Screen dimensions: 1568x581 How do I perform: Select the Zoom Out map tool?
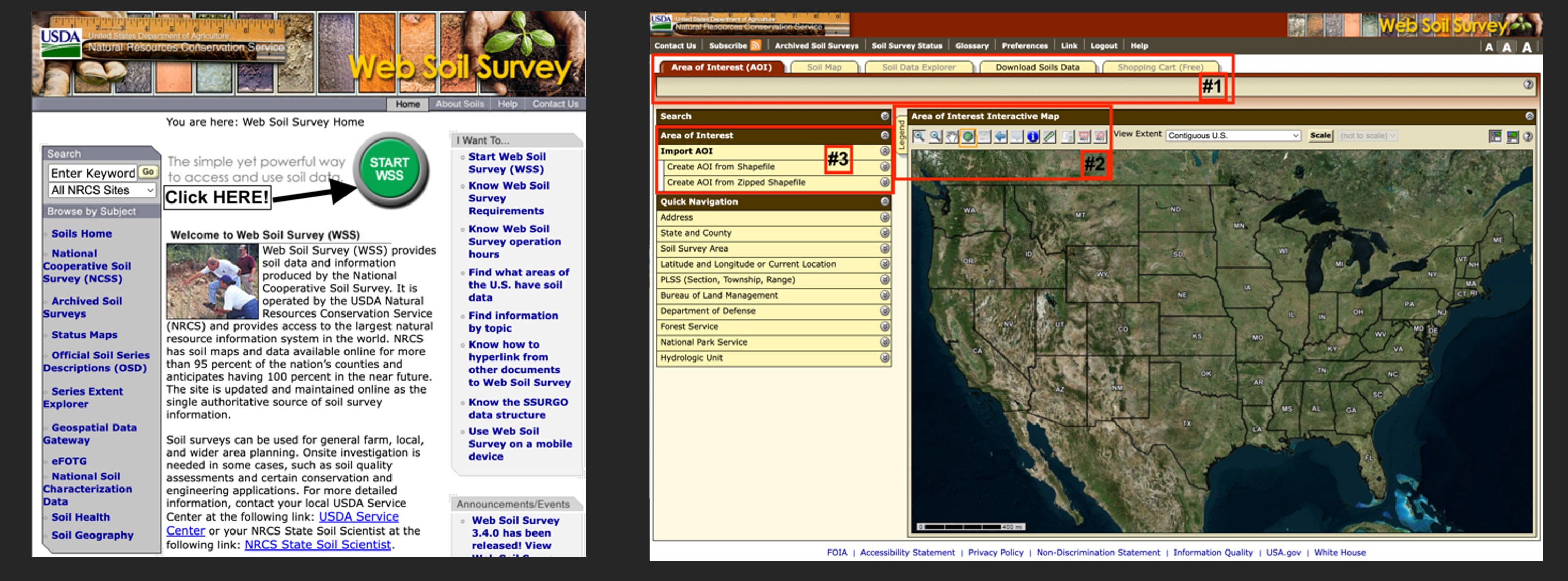[x=936, y=136]
